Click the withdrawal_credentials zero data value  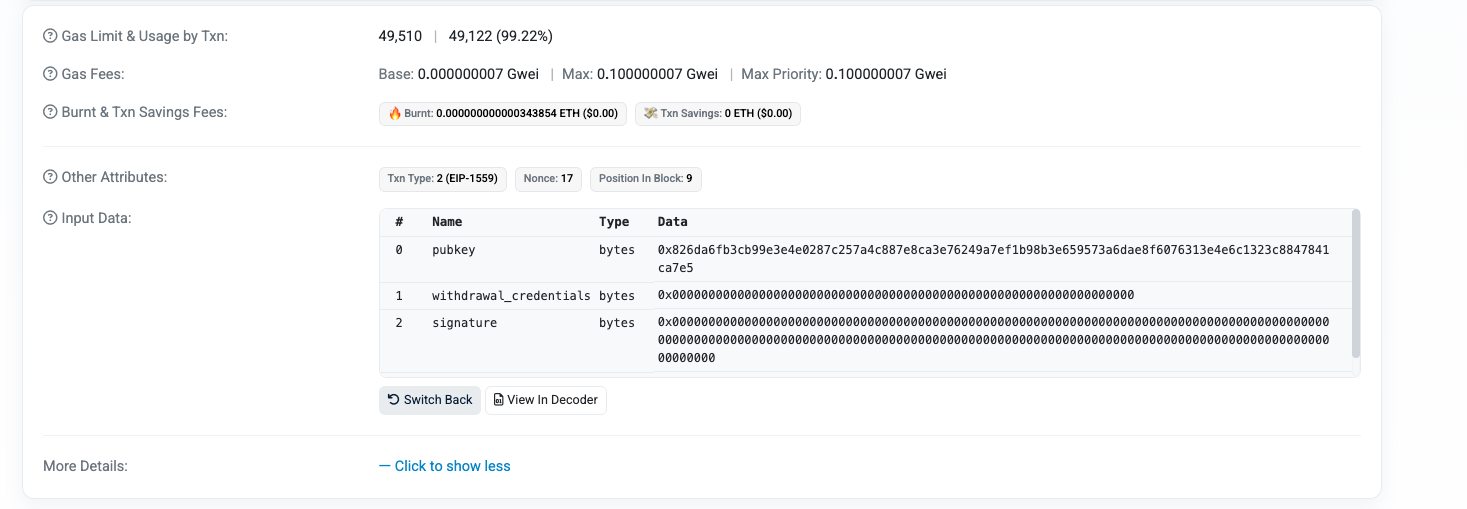click(x=896, y=296)
